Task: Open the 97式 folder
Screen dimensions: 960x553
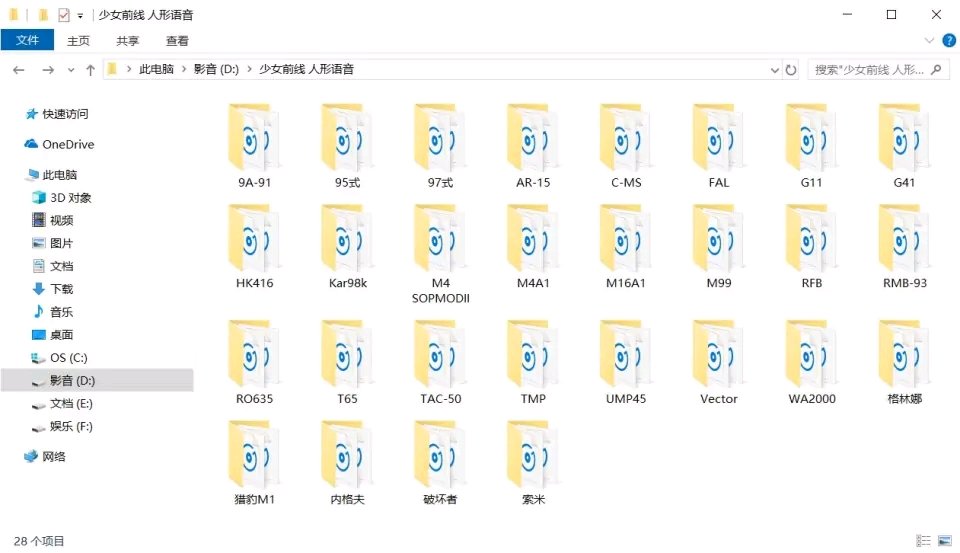Action: (x=440, y=146)
